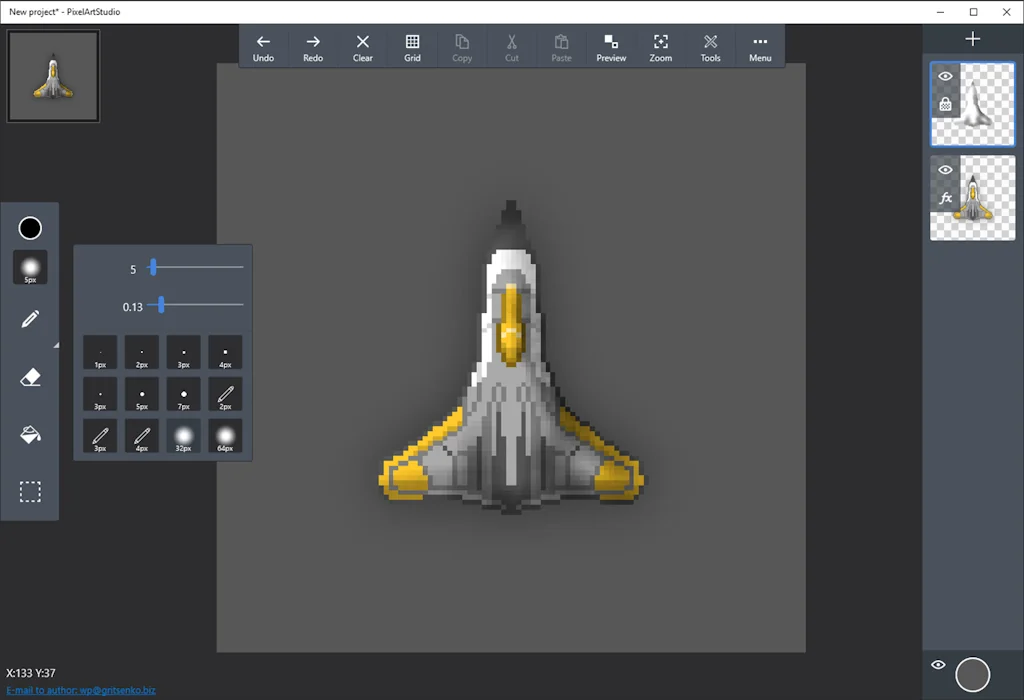Select the Fill bucket tool
Viewport: 1024px width, 700px height.
[30, 434]
